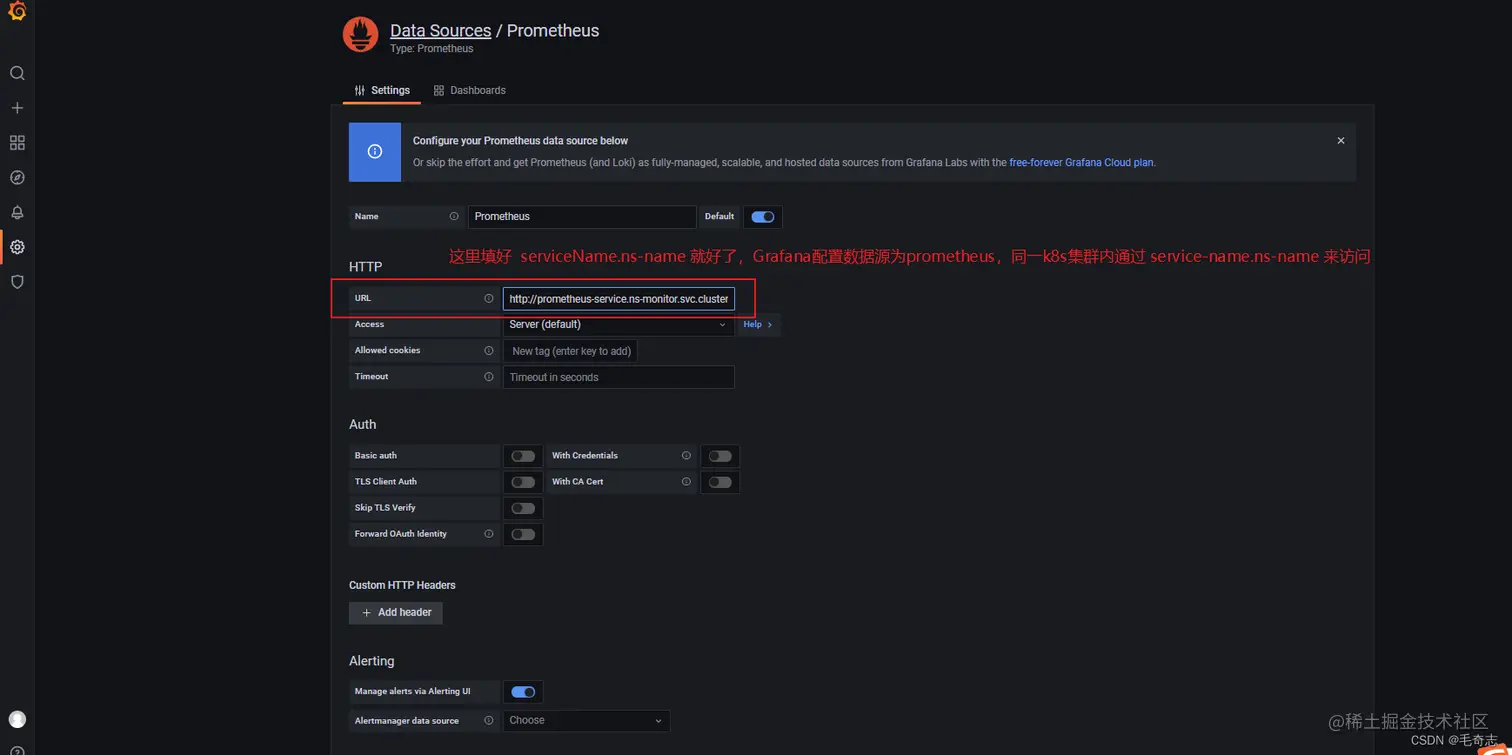Open the Create plus menu

tap(17, 108)
